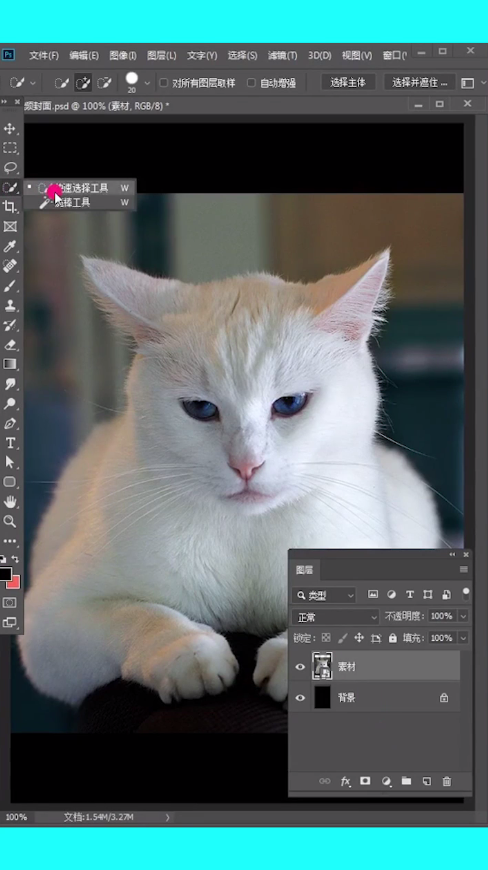The width and height of the screenshot is (488, 870).
Task: Select the Eyedropper tool
Action: click(x=10, y=246)
